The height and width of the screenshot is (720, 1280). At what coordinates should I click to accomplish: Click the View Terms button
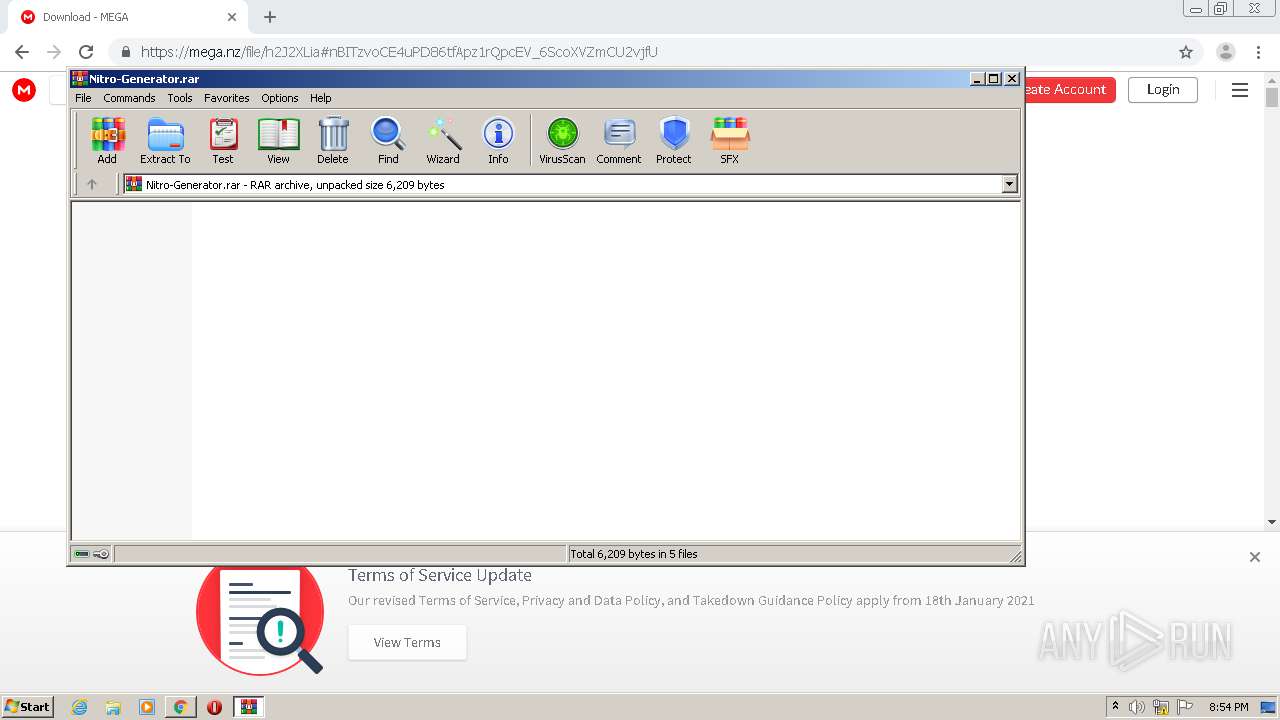coord(407,642)
